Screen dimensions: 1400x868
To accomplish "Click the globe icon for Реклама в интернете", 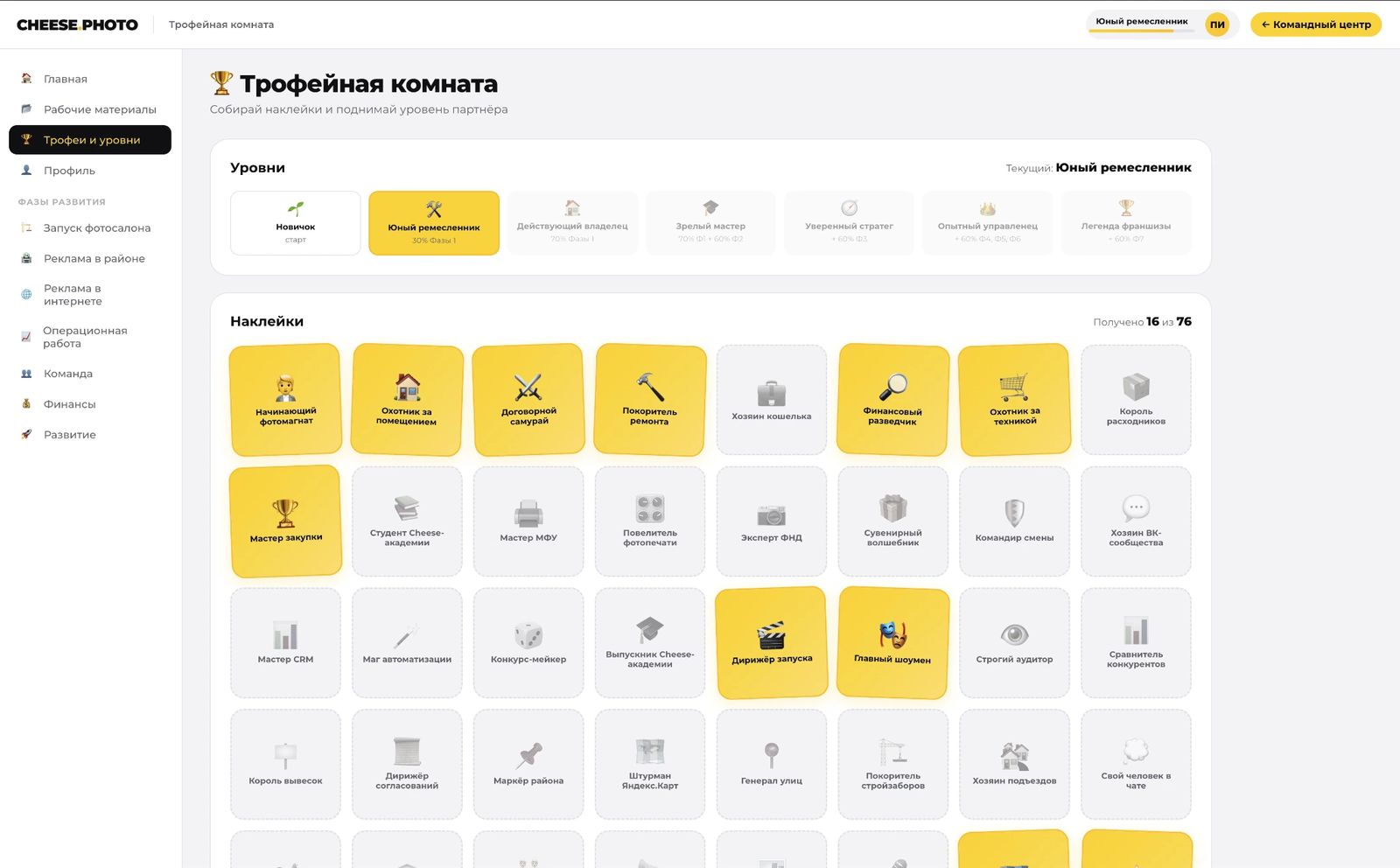I will [26, 295].
